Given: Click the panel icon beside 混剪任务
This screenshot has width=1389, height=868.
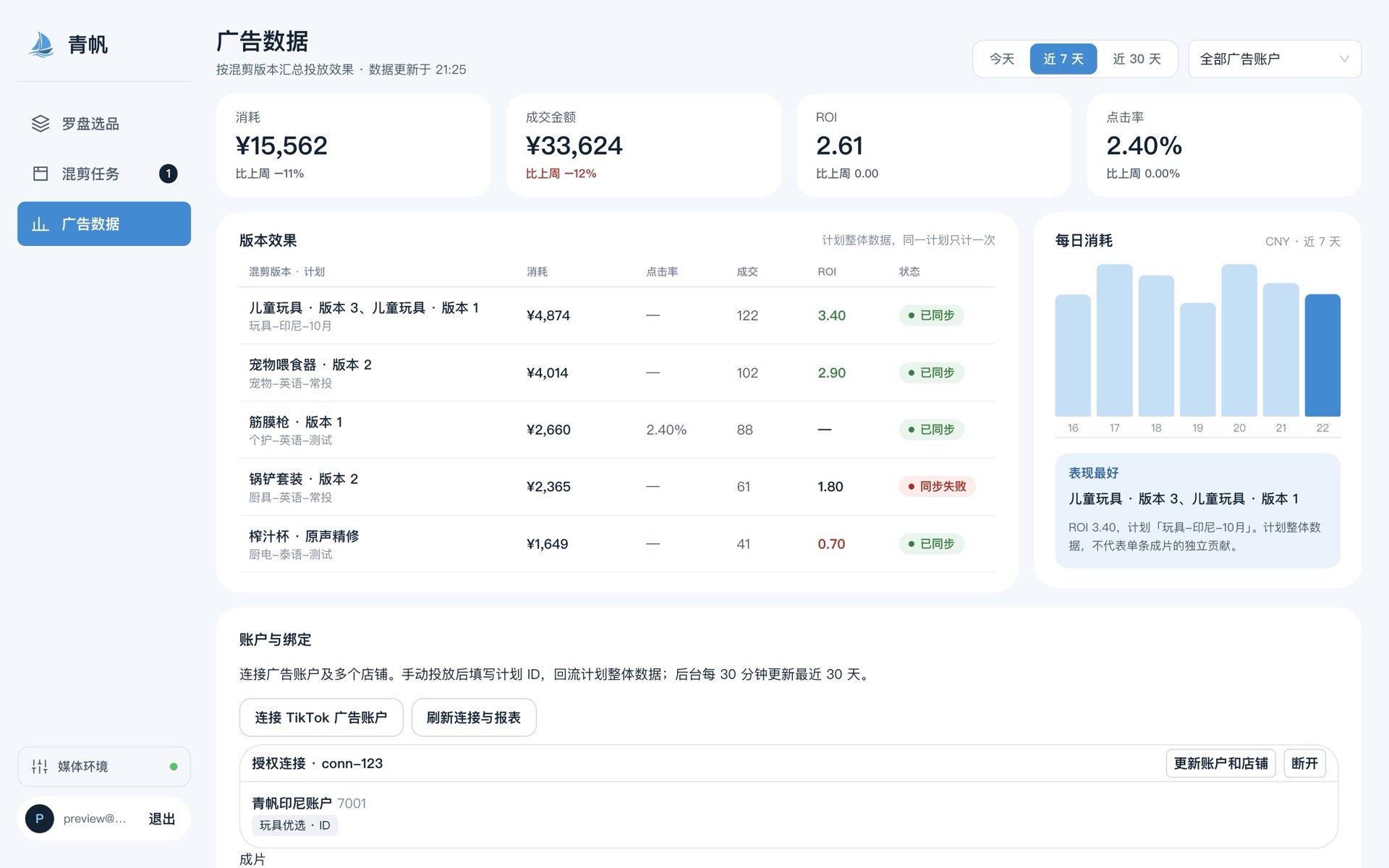Looking at the screenshot, I should [41, 174].
